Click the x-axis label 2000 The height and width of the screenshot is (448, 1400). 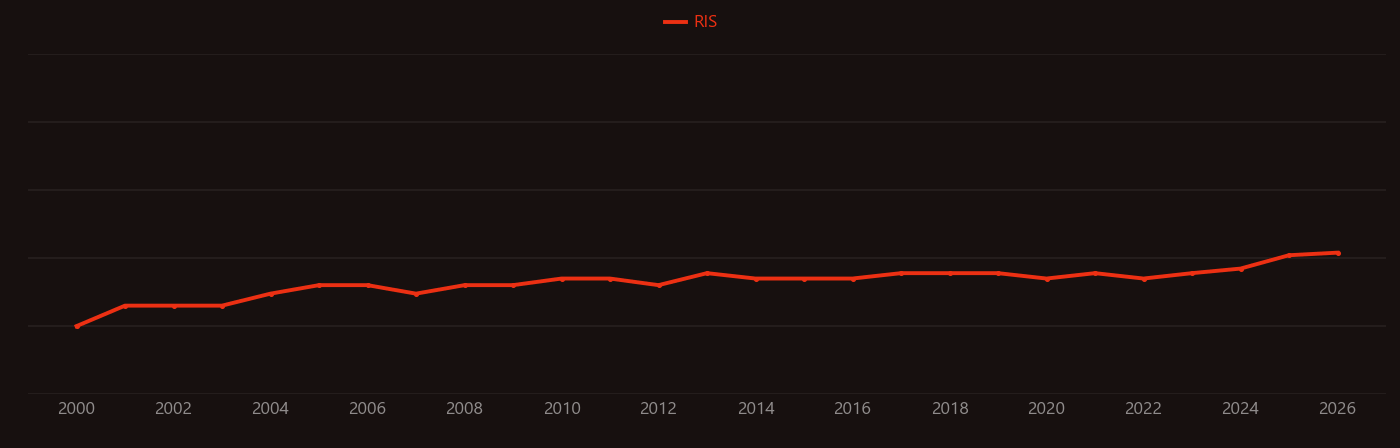77,409
